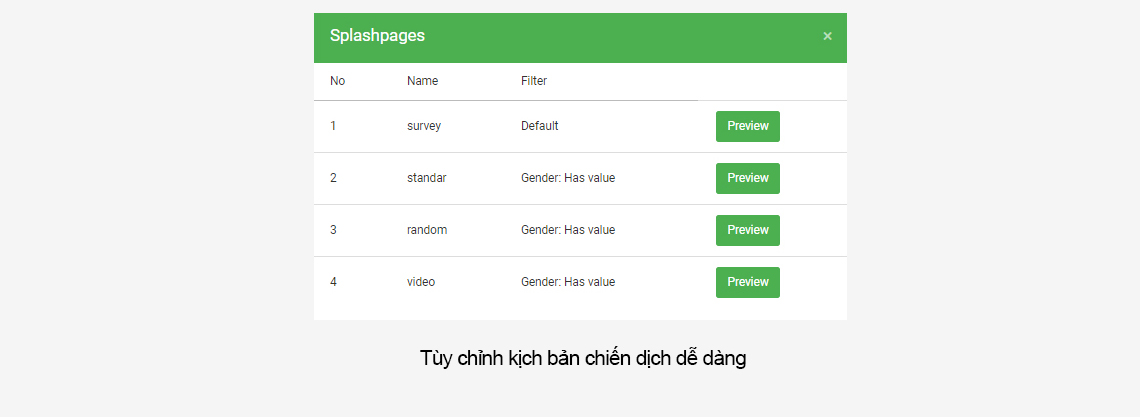Click the Vietnamese caption below the dialog
Viewport: 1140px width, 417px height.
(x=583, y=358)
